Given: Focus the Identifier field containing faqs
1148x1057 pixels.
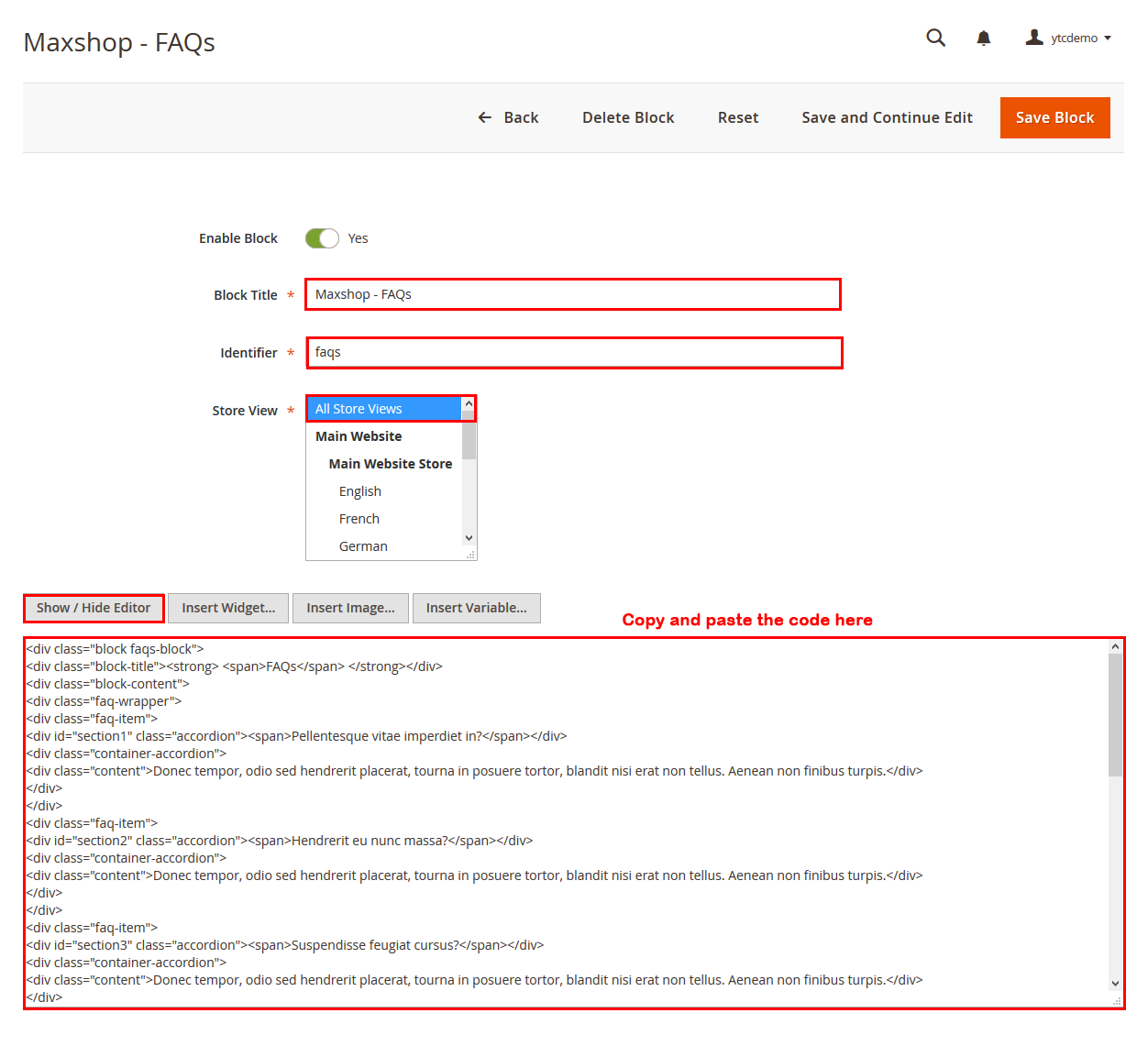Looking at the screenshot, I should point(574,353).
